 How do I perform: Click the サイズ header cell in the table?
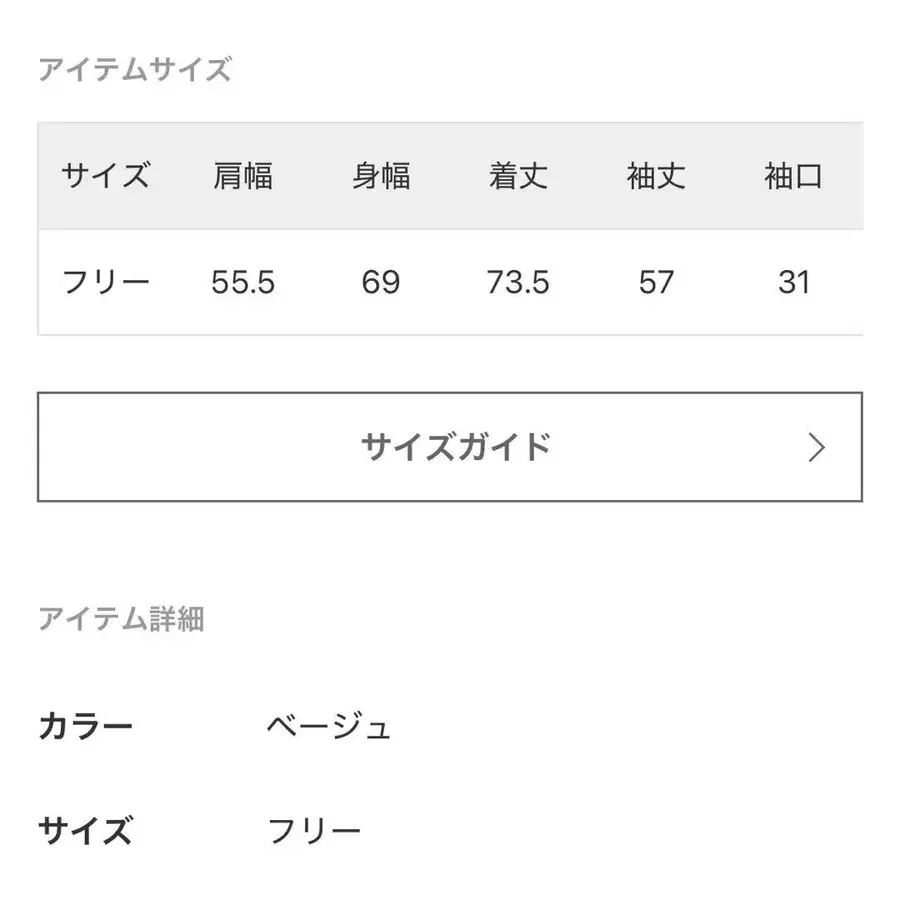pyautogui.click(x=104, y=177)
